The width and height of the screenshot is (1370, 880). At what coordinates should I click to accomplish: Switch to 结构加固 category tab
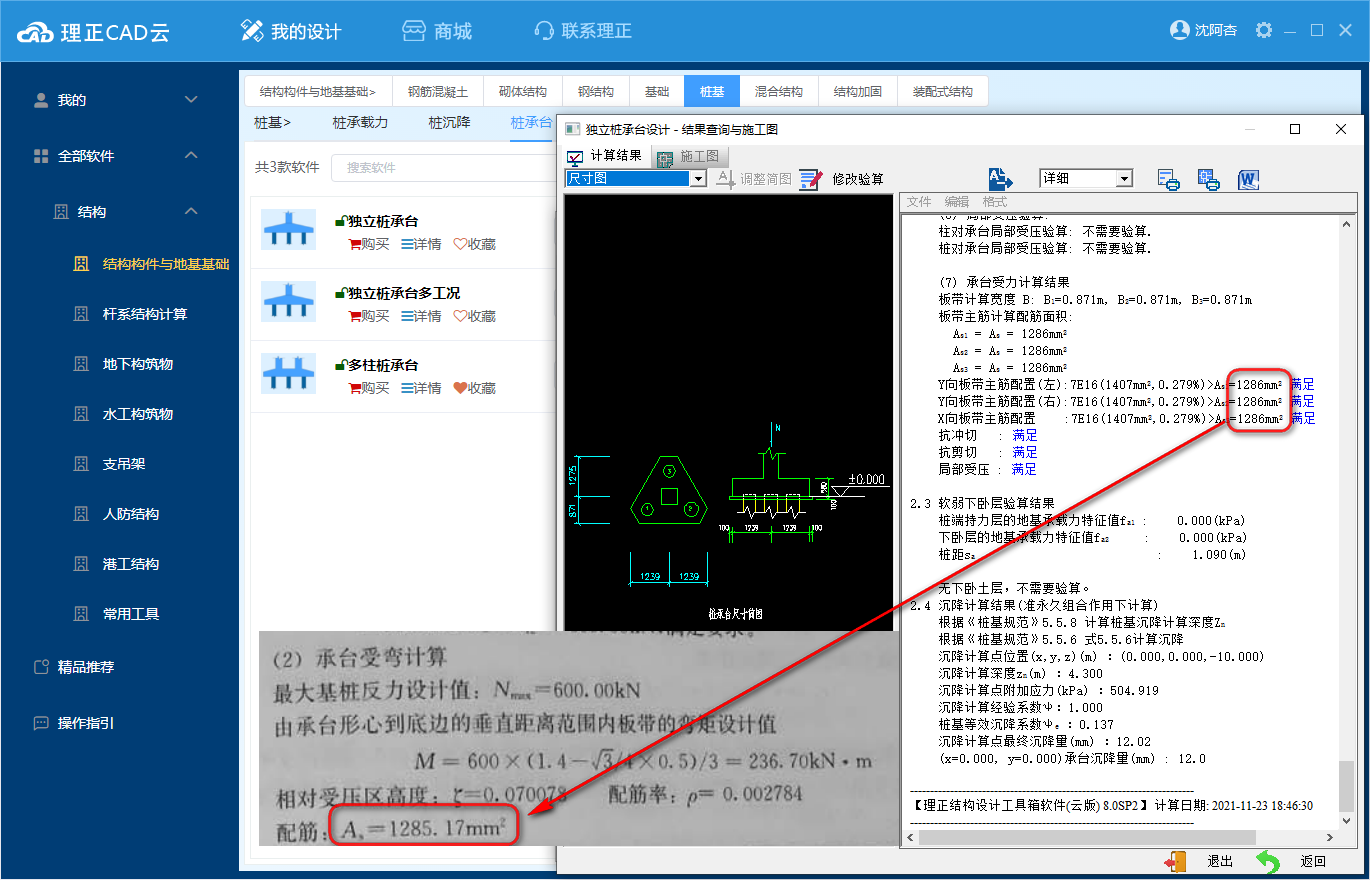[858, 91]
